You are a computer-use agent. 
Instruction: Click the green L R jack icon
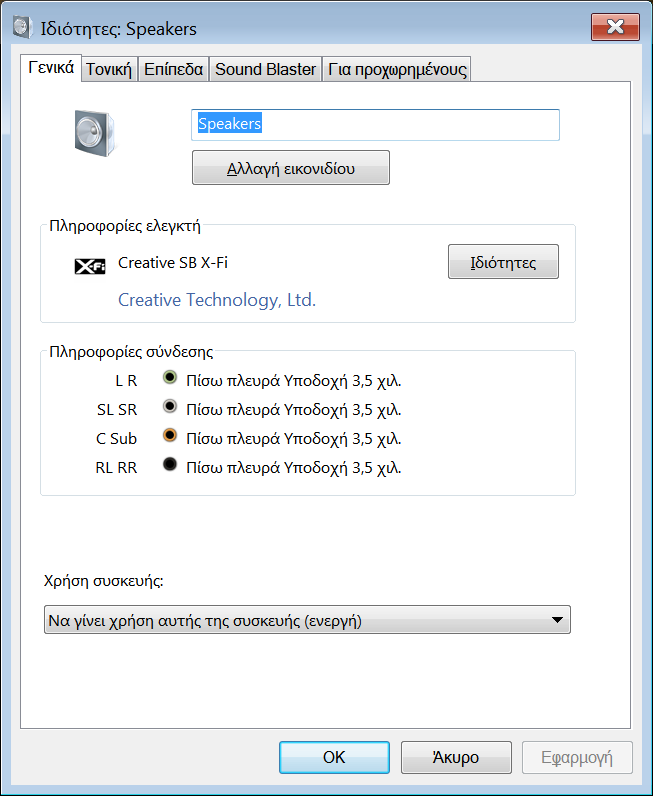tap(170, 378)
